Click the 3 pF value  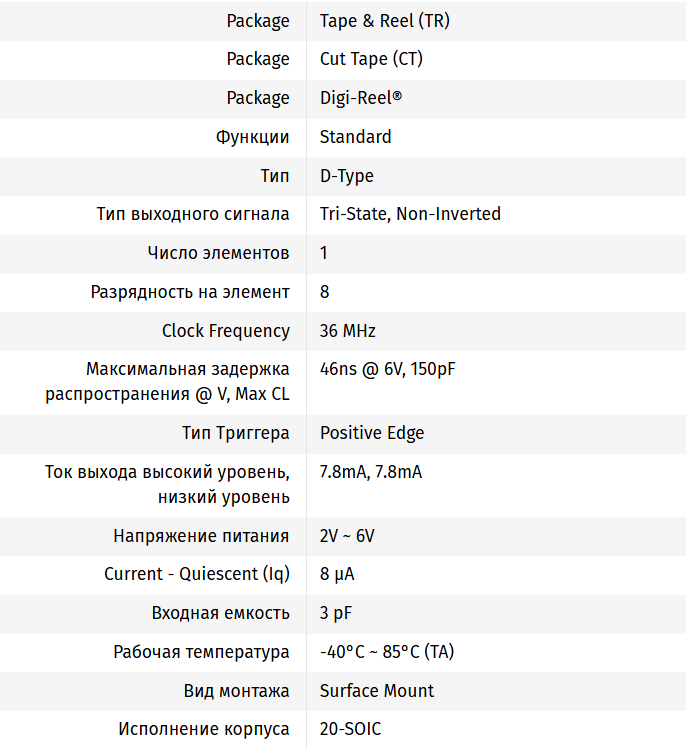(x=335, y=613)
